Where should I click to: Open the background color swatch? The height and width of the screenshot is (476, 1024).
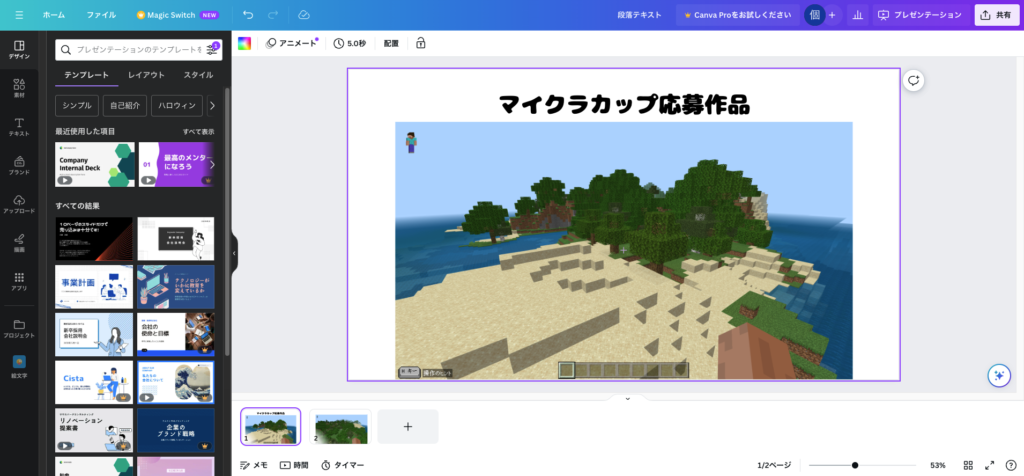point(244,43)
